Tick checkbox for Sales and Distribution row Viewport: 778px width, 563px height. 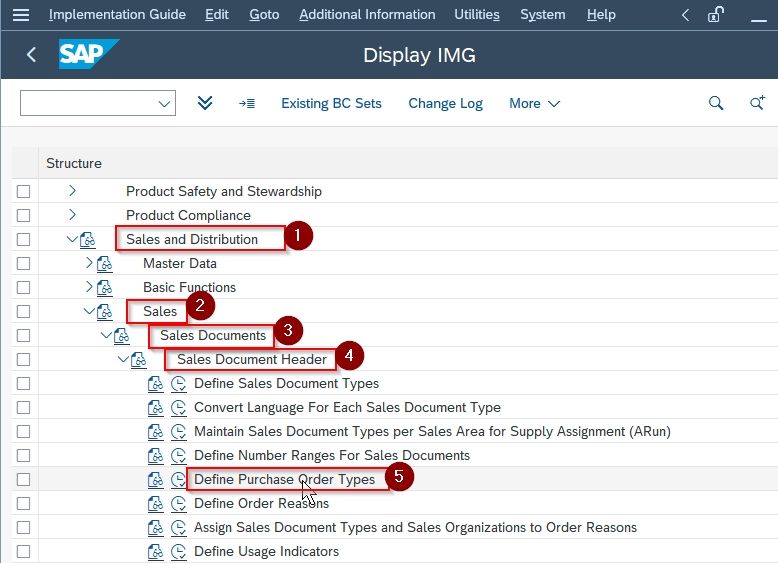(x=23, y=240)
